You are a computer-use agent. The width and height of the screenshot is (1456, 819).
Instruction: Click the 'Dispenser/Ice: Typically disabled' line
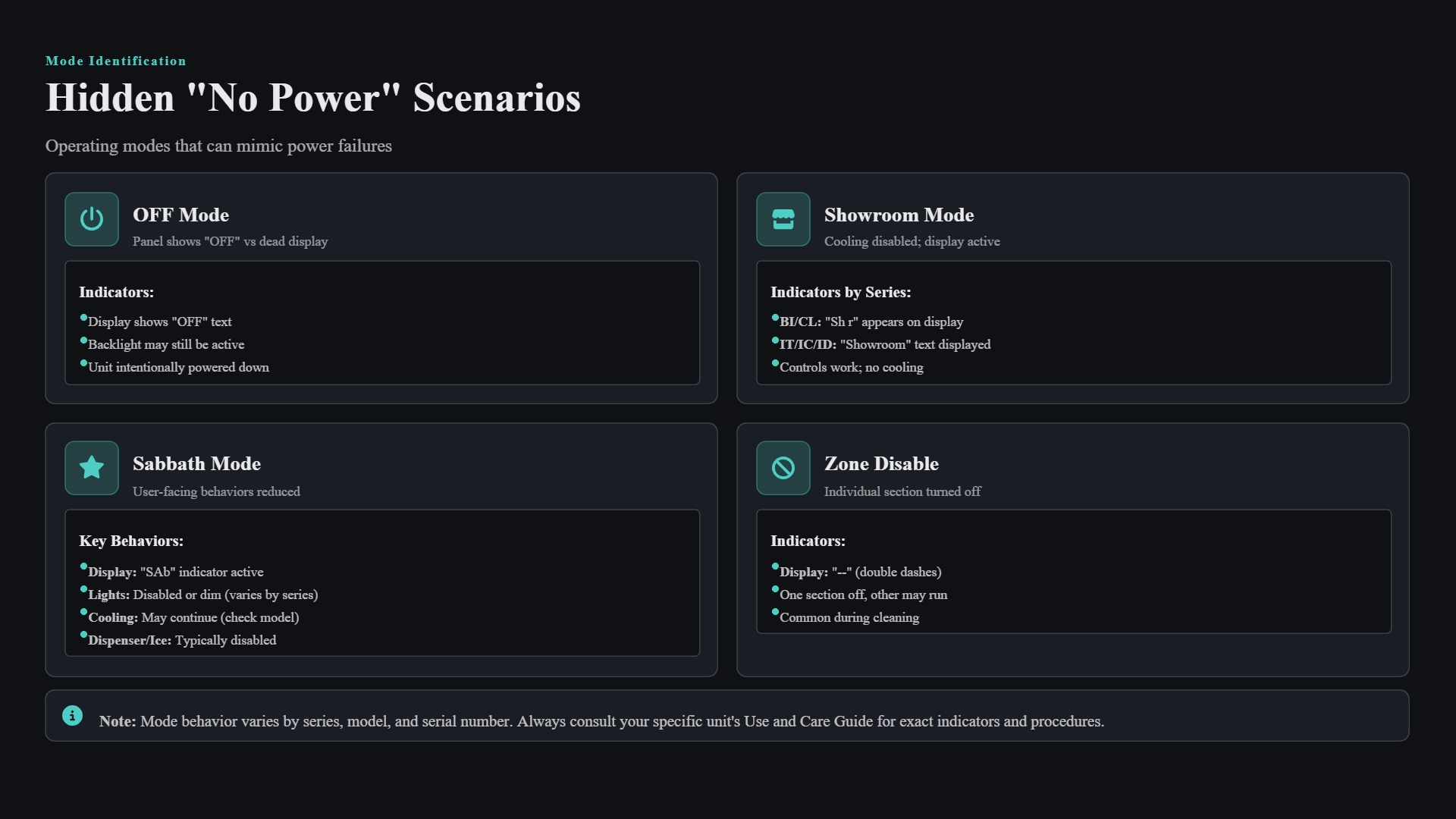[x=182, y=640]
